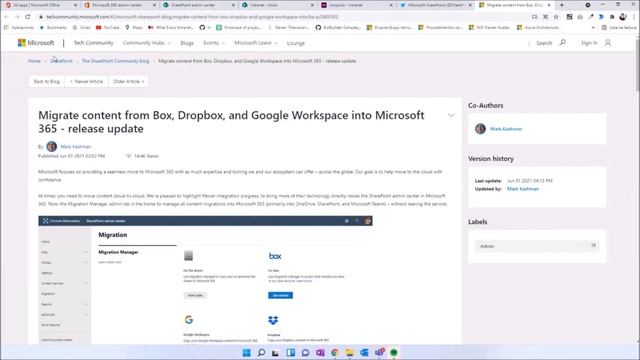The image size is (640, 360).
Task: Open the Windows Start menu
Action: [x=247, y=353]
